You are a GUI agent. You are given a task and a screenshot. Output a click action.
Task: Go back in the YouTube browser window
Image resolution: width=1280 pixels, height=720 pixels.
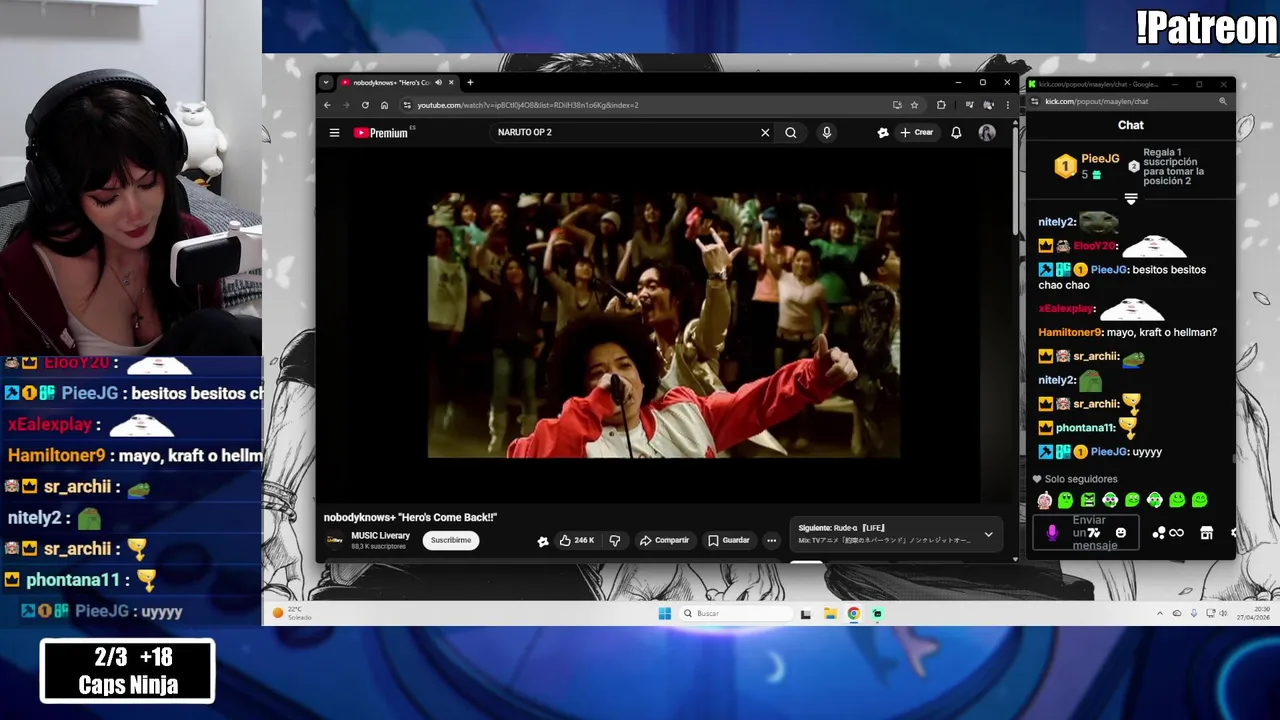click(x=327, y=105)
